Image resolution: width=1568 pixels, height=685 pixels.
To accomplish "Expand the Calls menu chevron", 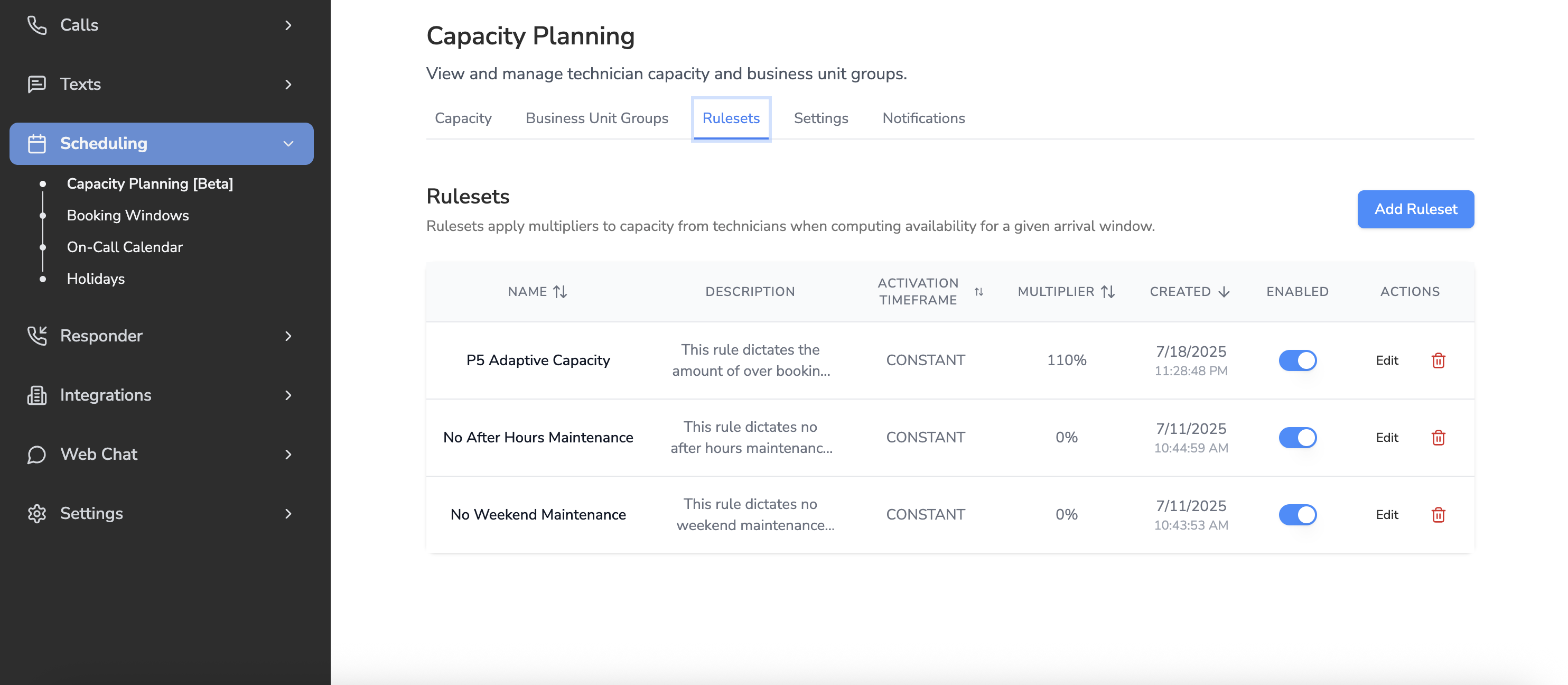I will click(x=288, y=25).
